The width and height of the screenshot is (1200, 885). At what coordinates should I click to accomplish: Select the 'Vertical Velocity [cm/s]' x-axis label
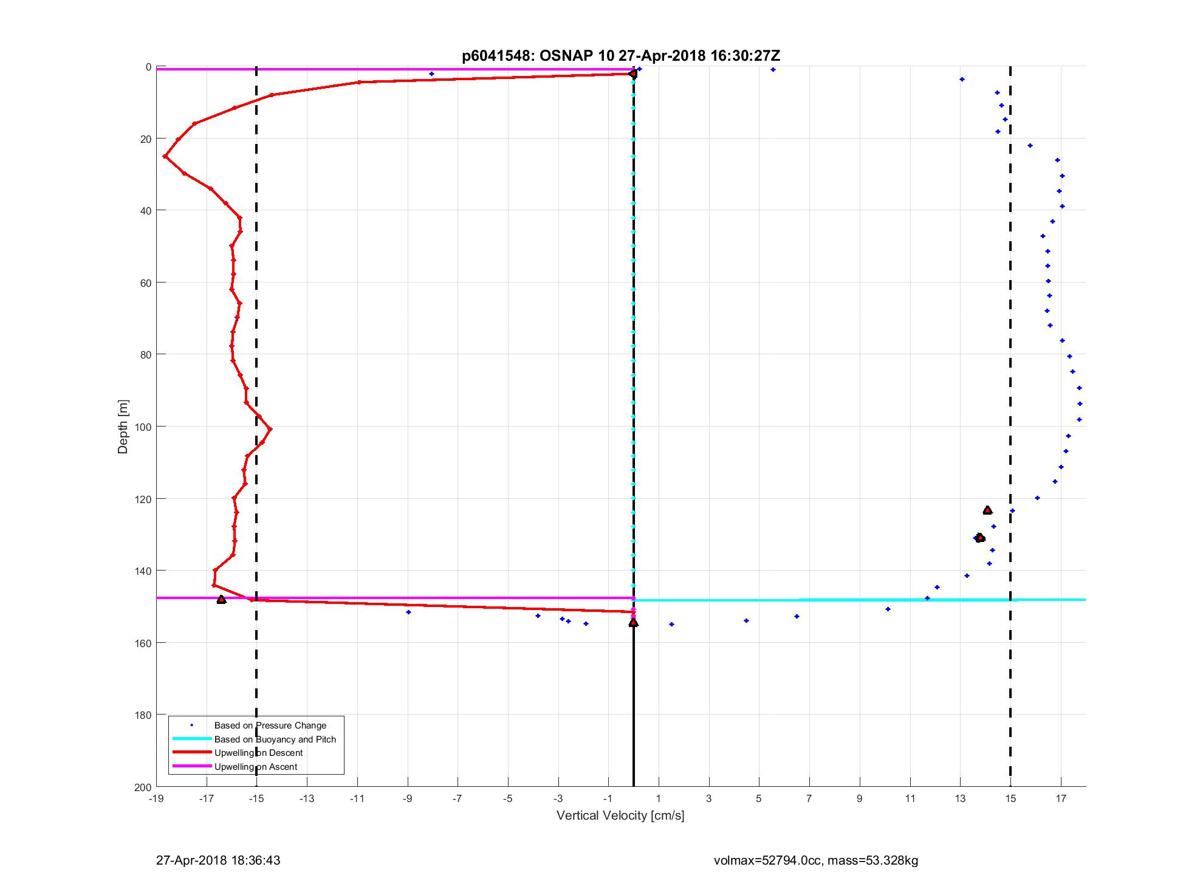620,816
